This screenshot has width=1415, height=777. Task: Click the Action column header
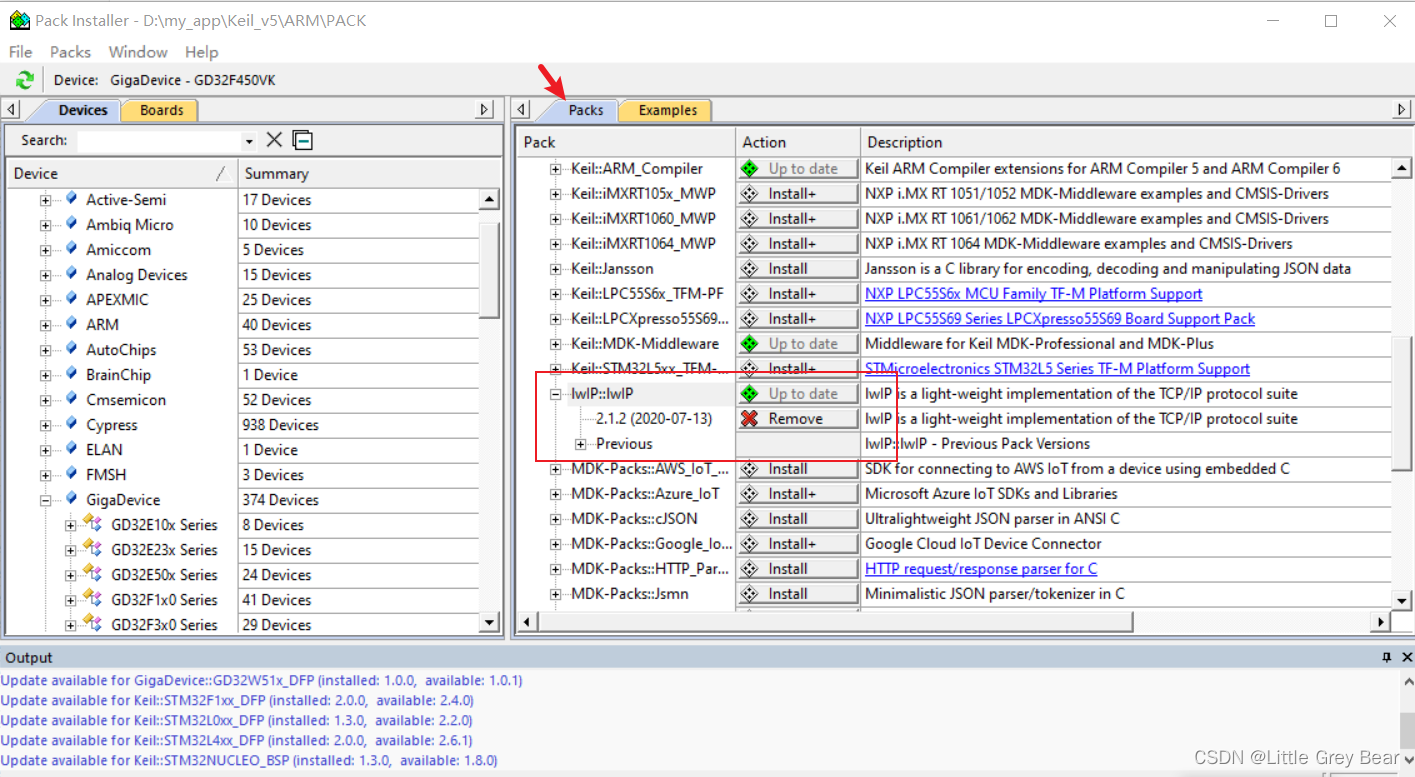pos(798,142)
